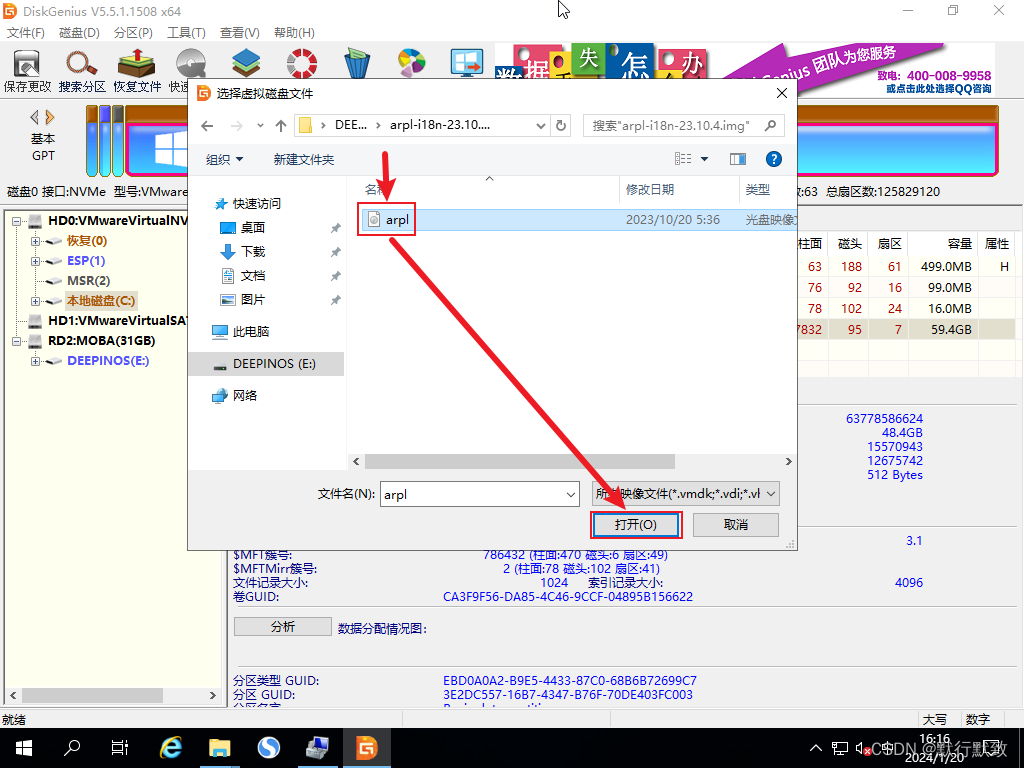Click the lifebuoy toolbar icon
This screenshot has width=1024, height=768.
(302, 64)
